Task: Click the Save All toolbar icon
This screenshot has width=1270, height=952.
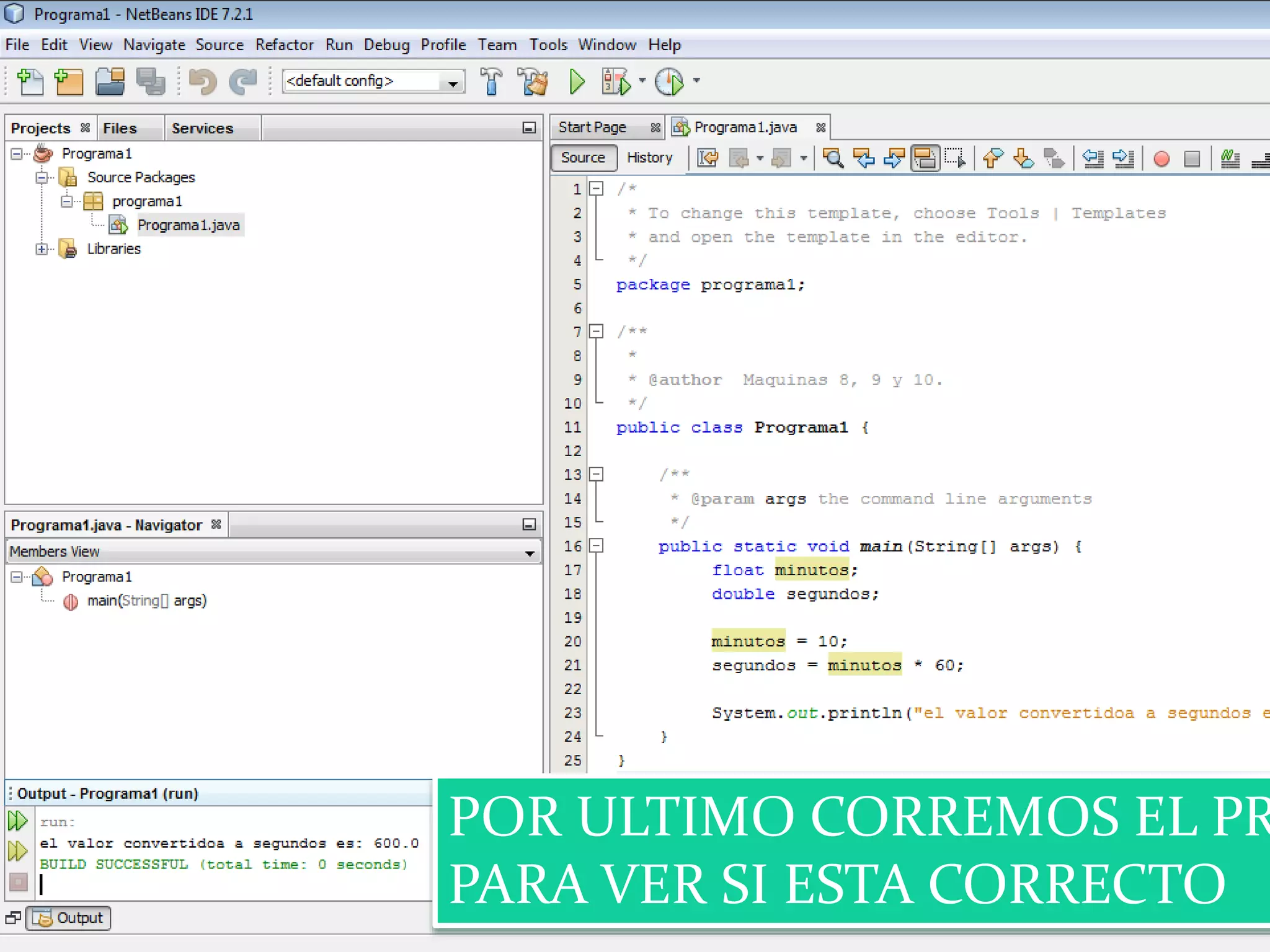Action: pyautogui.click(x=151, y=81)
